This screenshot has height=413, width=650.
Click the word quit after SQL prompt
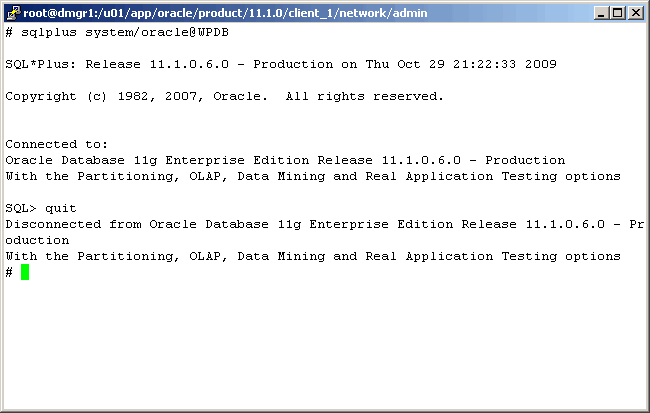click(61, 208)
